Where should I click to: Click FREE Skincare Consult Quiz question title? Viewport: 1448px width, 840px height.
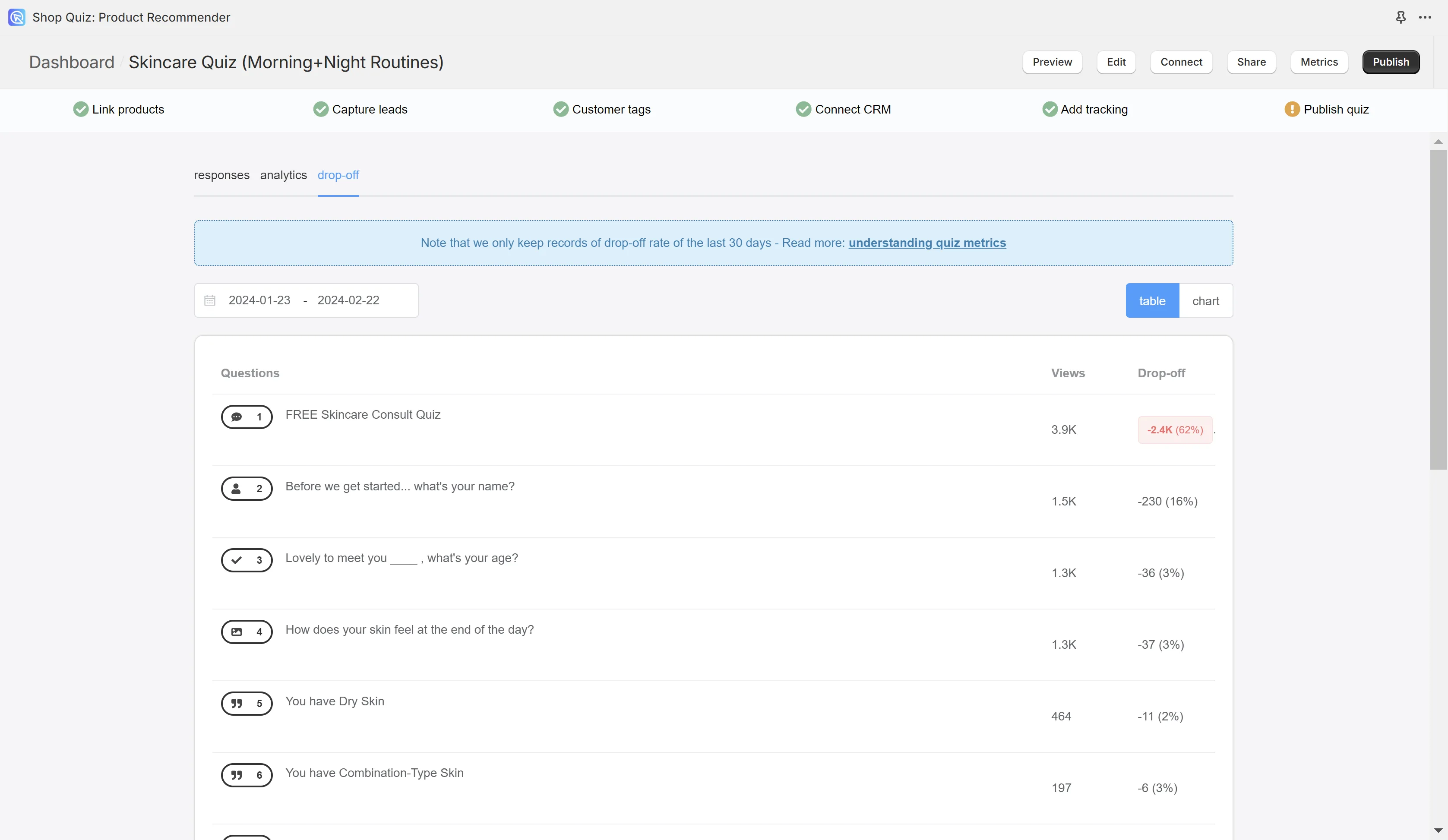(363, 415)
